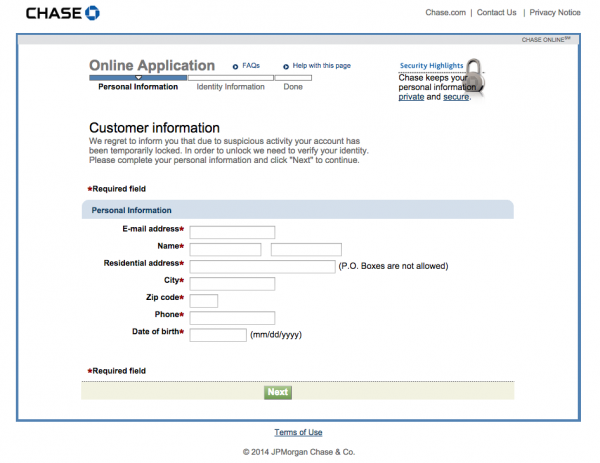Open the Chase.com link
This screenshot has width=600, height=463.
coord(445,13)
